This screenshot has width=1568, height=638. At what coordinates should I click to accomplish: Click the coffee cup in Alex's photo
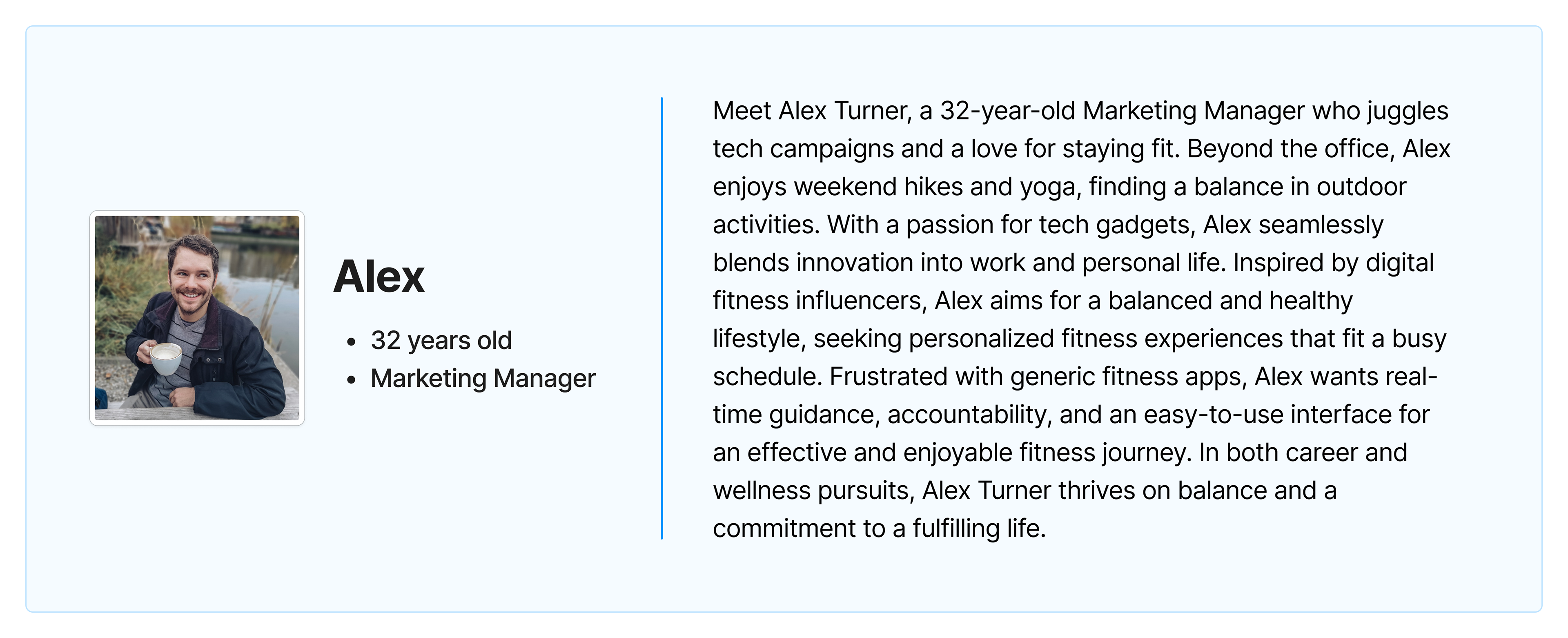[x=166, y=359]
